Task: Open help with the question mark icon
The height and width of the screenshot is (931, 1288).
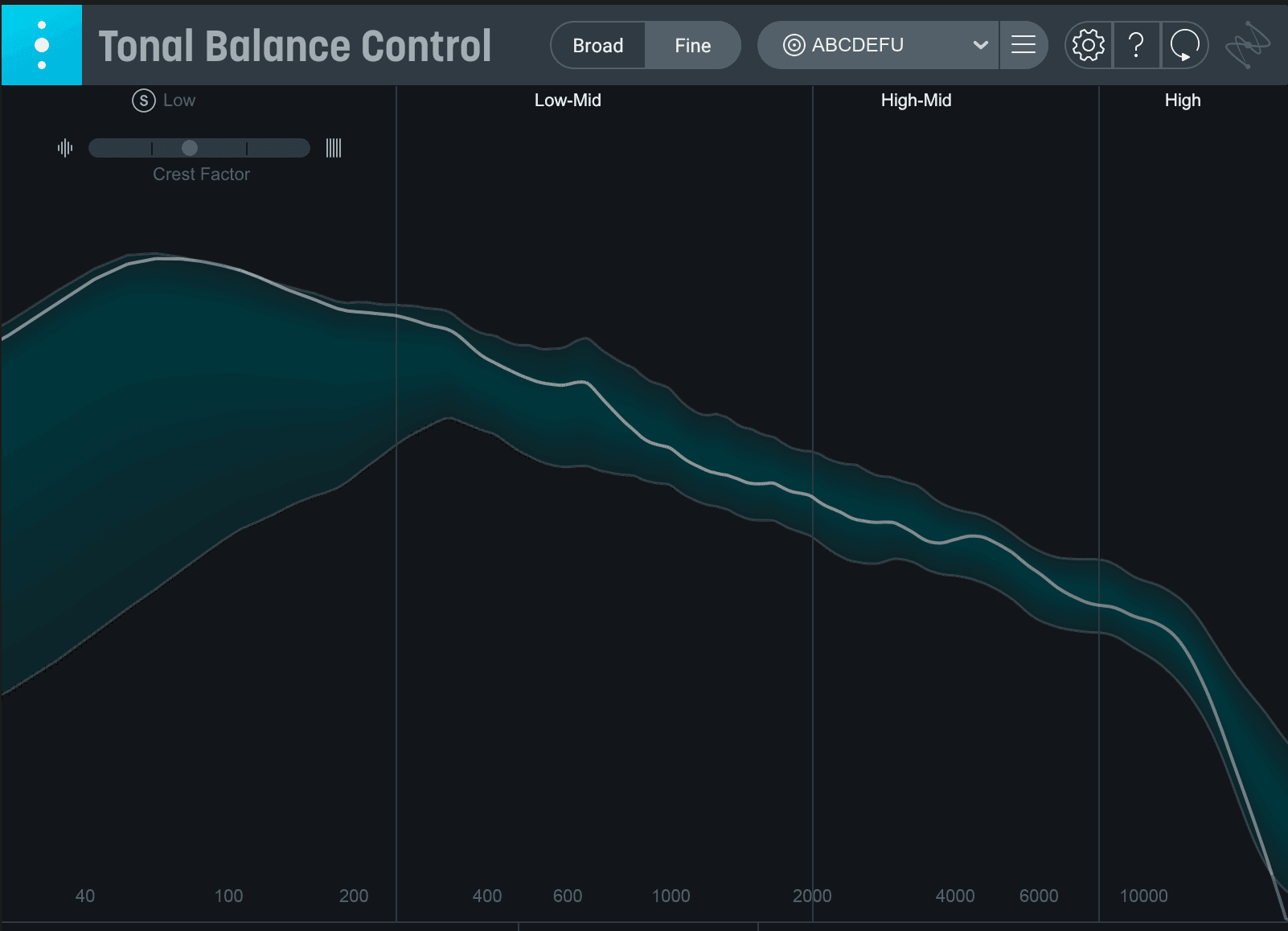Action: (x=1136, y=45)
